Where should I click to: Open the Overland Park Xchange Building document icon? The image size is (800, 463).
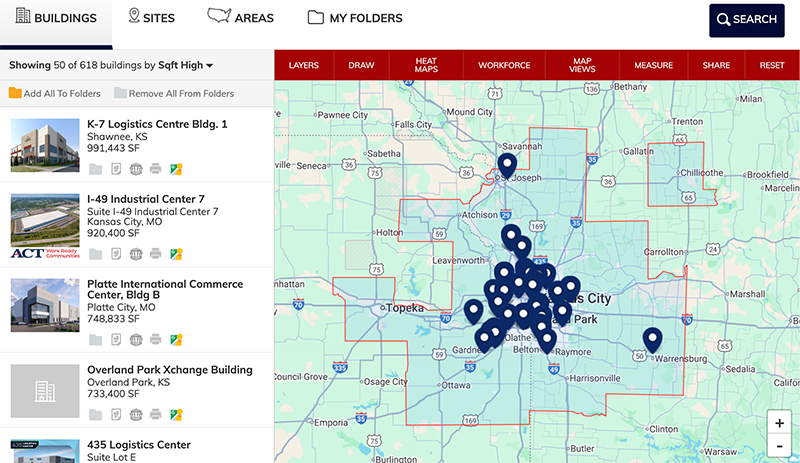(x=116, y=415)
